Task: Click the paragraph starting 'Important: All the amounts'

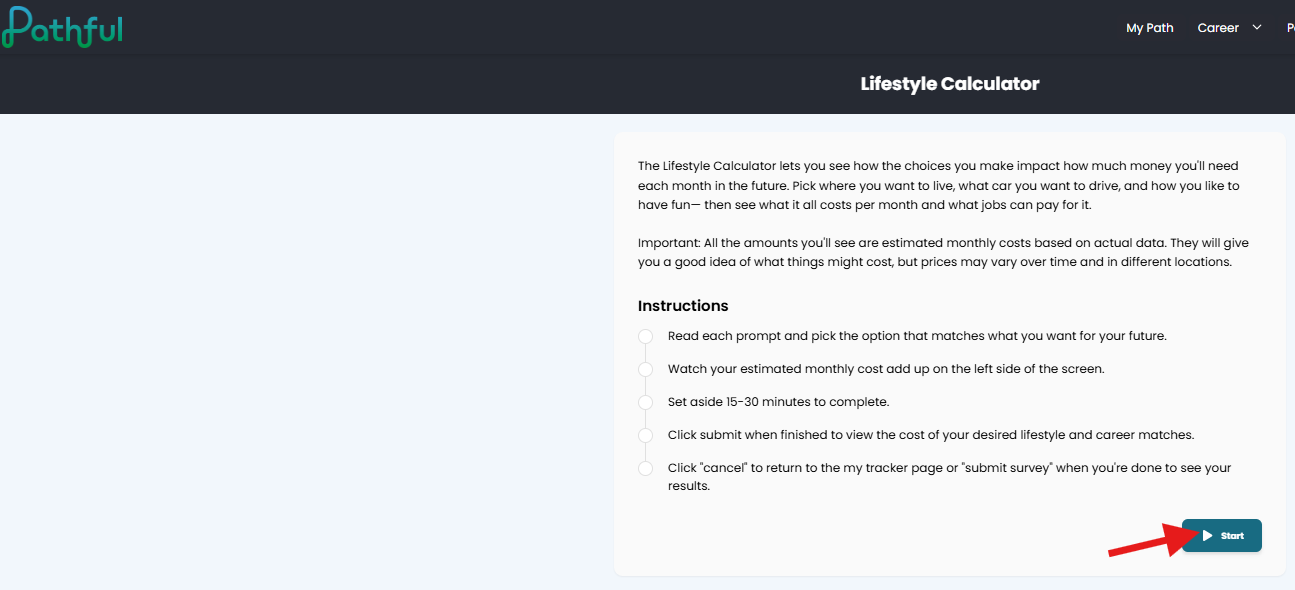Action: pyautogui.click(x=943, y=253)
